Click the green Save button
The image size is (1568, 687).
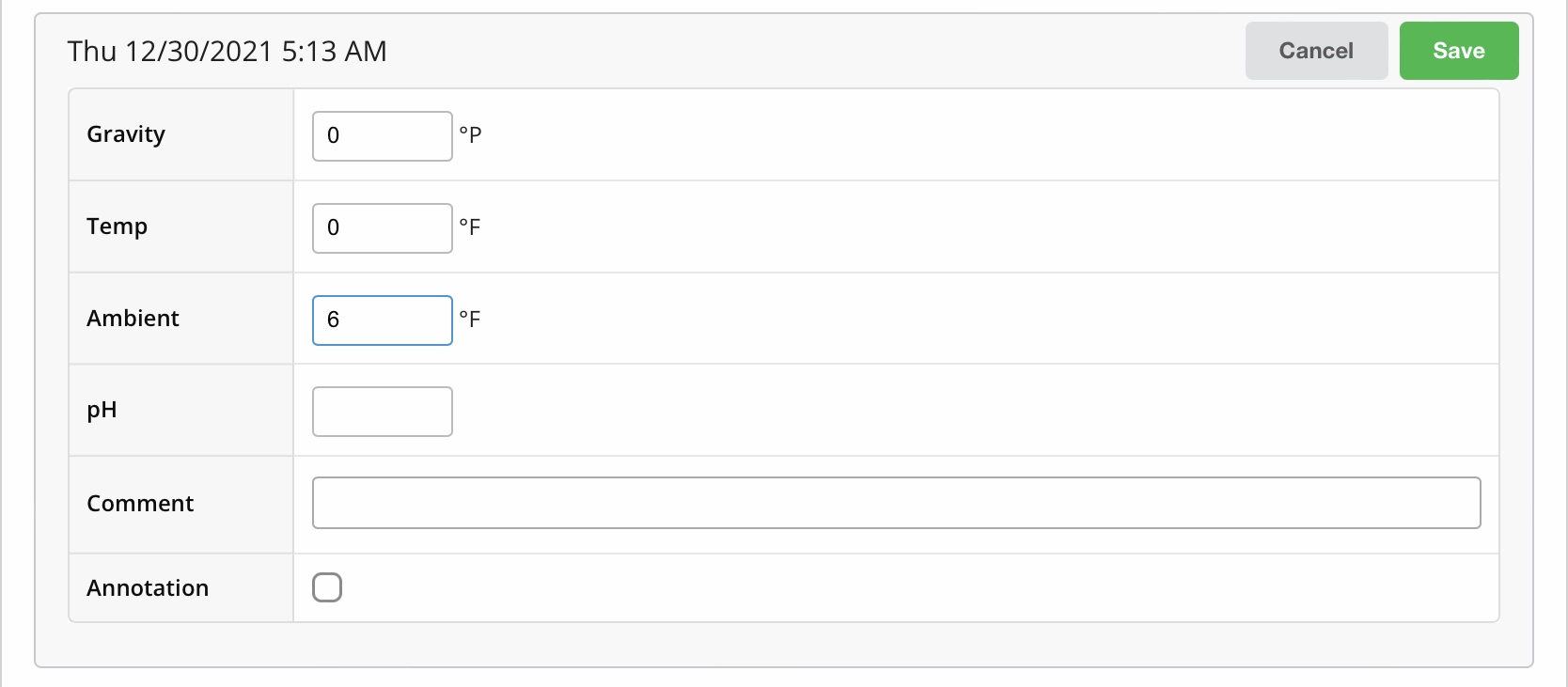tap(1458, 51)
